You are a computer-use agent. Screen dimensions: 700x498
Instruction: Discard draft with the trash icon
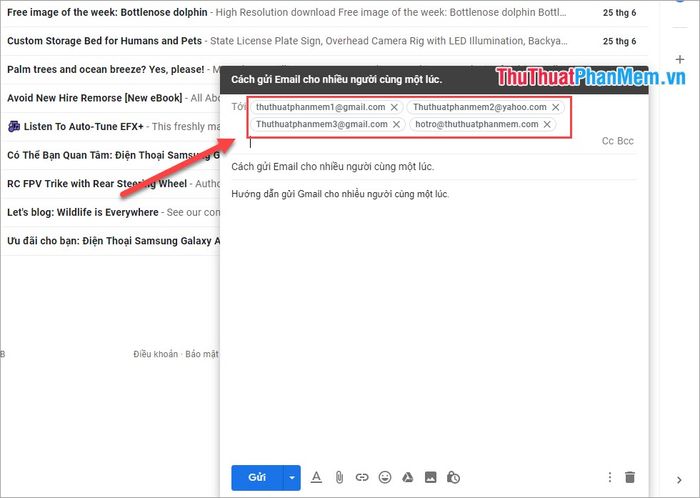(x=630, y=477)
